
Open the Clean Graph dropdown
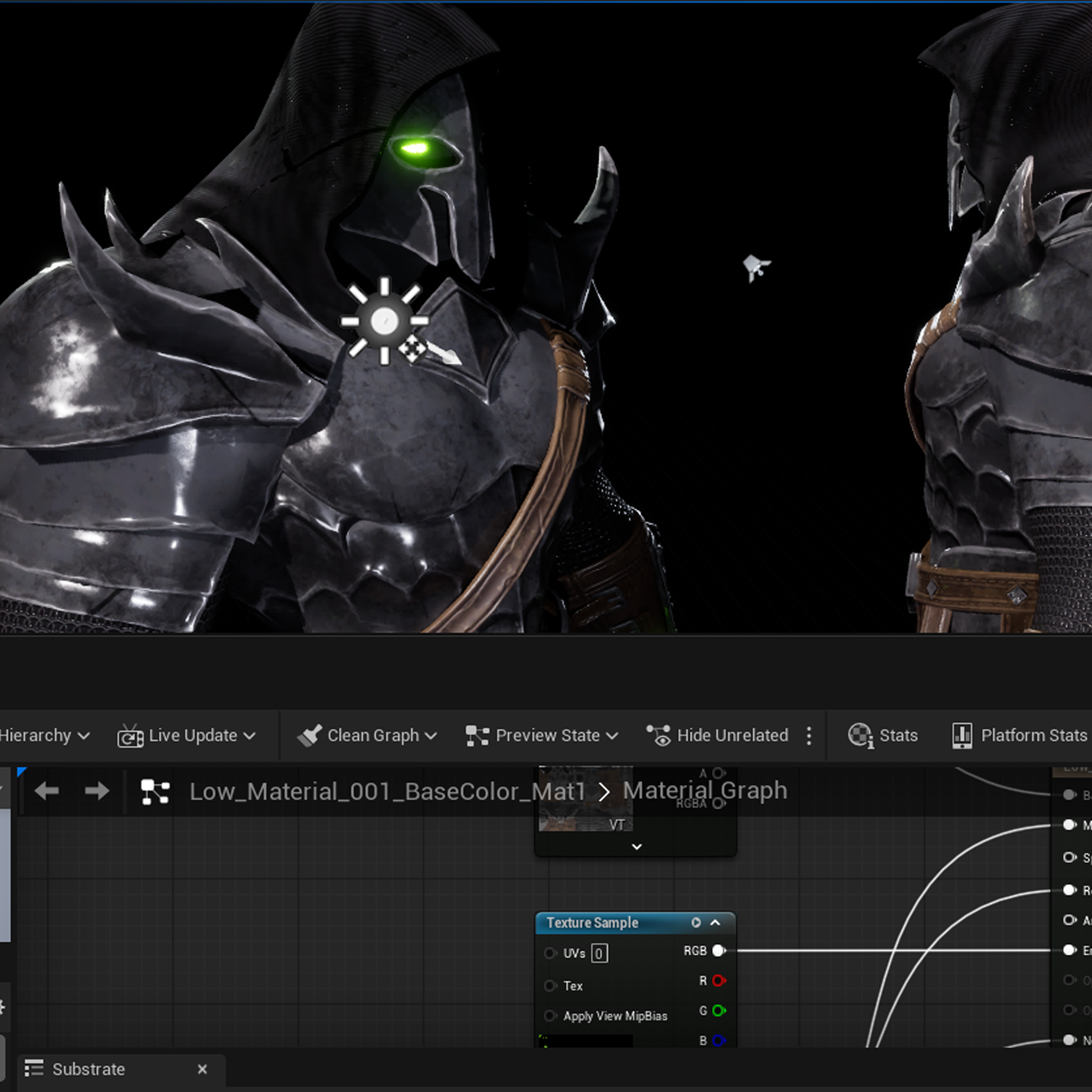(367, 735)
